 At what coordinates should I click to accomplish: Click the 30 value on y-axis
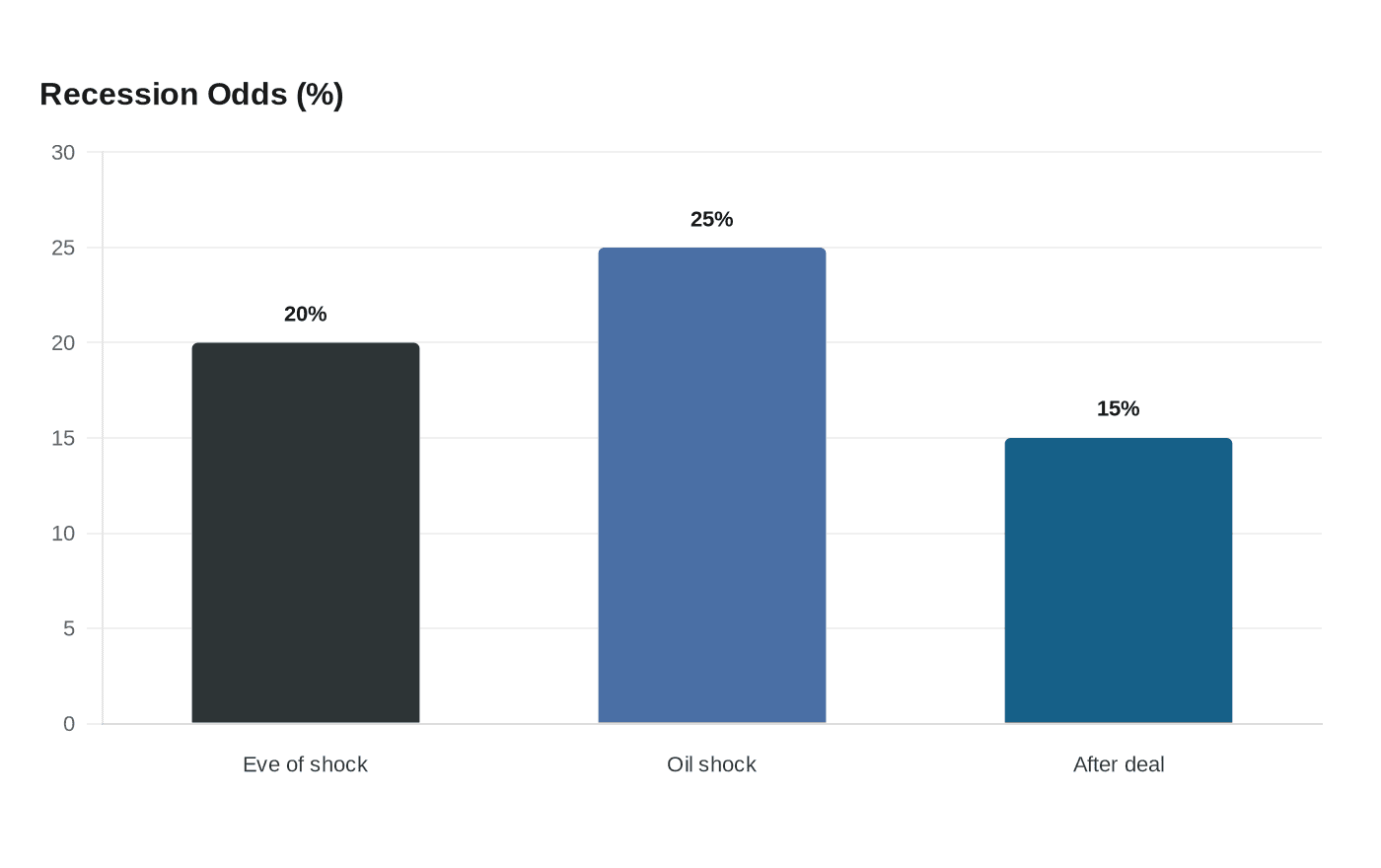(x=63, y=152)
